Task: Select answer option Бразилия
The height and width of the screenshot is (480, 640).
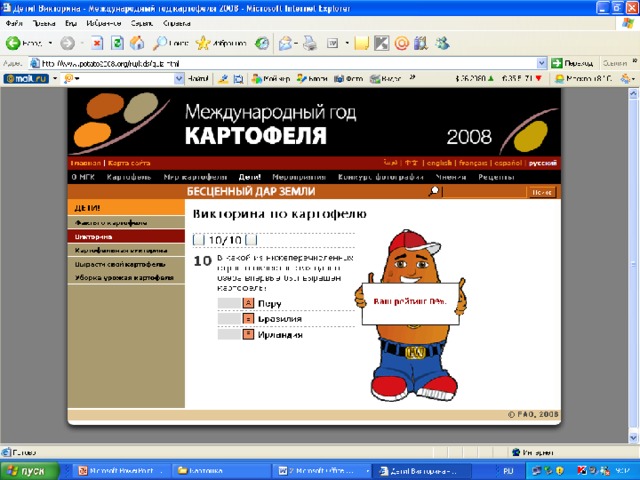Action: 248,319
